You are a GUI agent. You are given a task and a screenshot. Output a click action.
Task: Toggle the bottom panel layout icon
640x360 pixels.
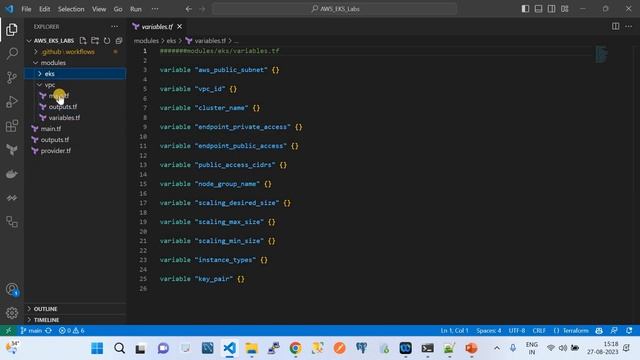click(538, 9)
